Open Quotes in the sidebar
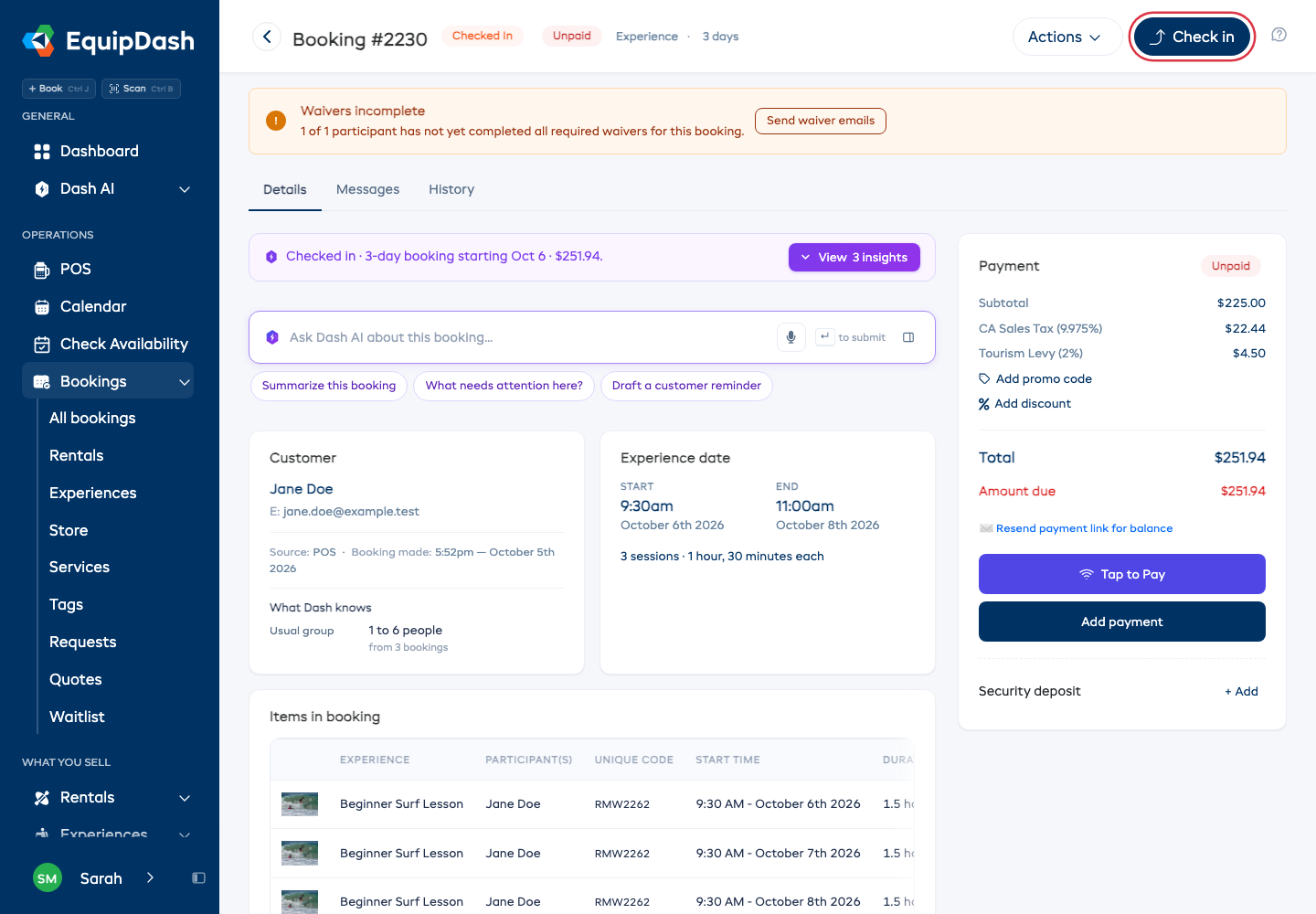The image size is (1316, 914). [76, 679]
